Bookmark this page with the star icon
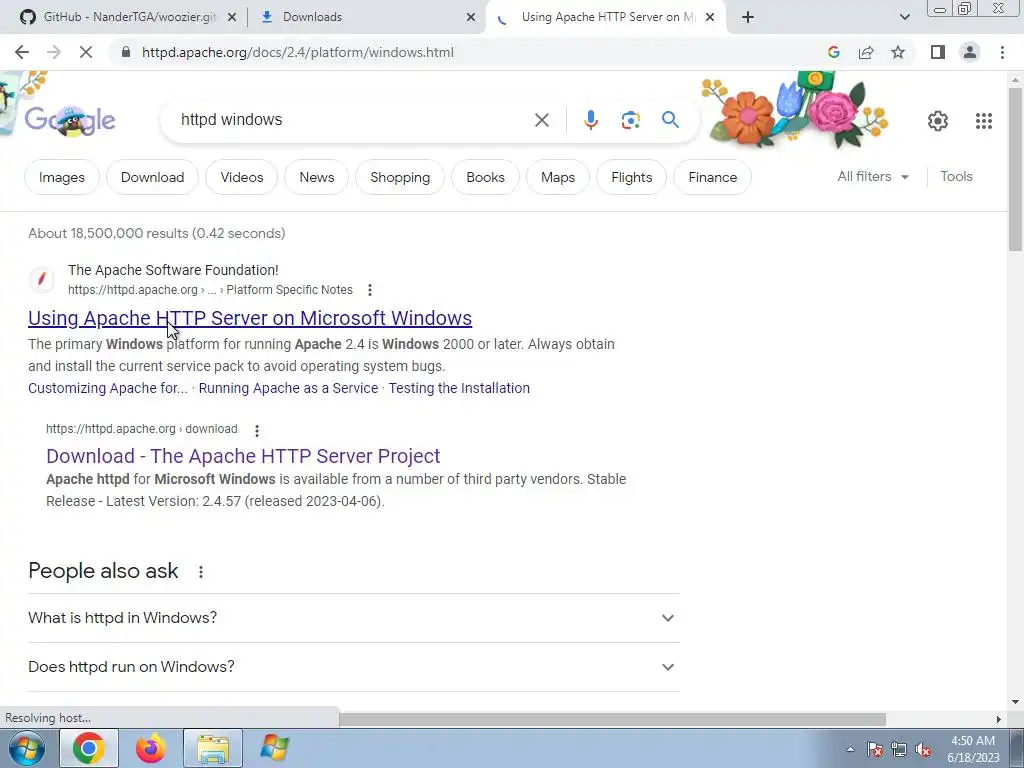The width and height of the screenshot is (1024, 768). pyautogui.click(x=899, y=52)
